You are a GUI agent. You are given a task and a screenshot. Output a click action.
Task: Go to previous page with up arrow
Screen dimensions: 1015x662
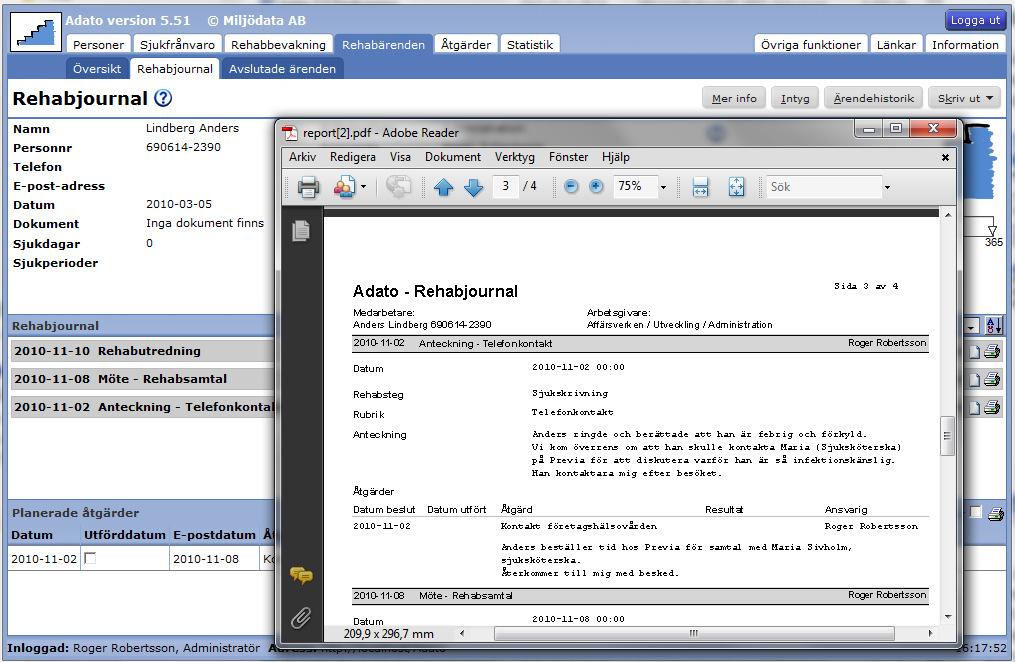[x=443, y=187]
